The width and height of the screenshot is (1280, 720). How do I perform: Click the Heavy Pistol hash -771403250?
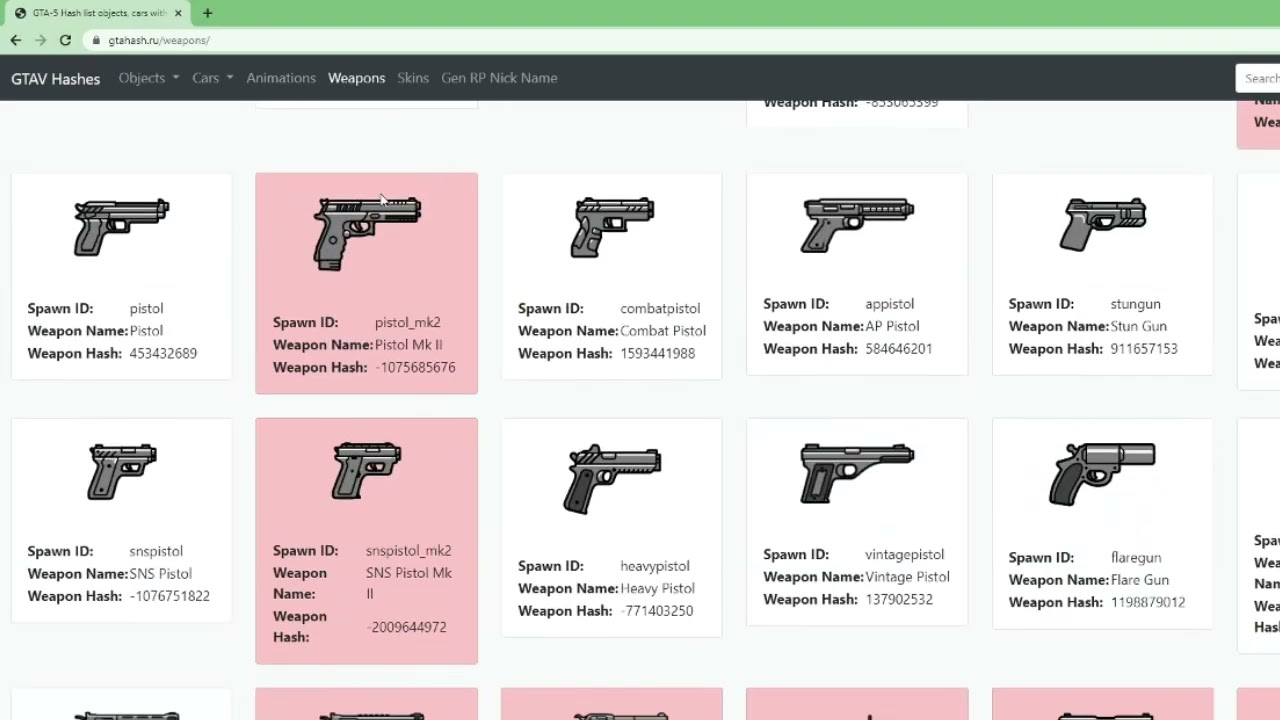point(656,611)
